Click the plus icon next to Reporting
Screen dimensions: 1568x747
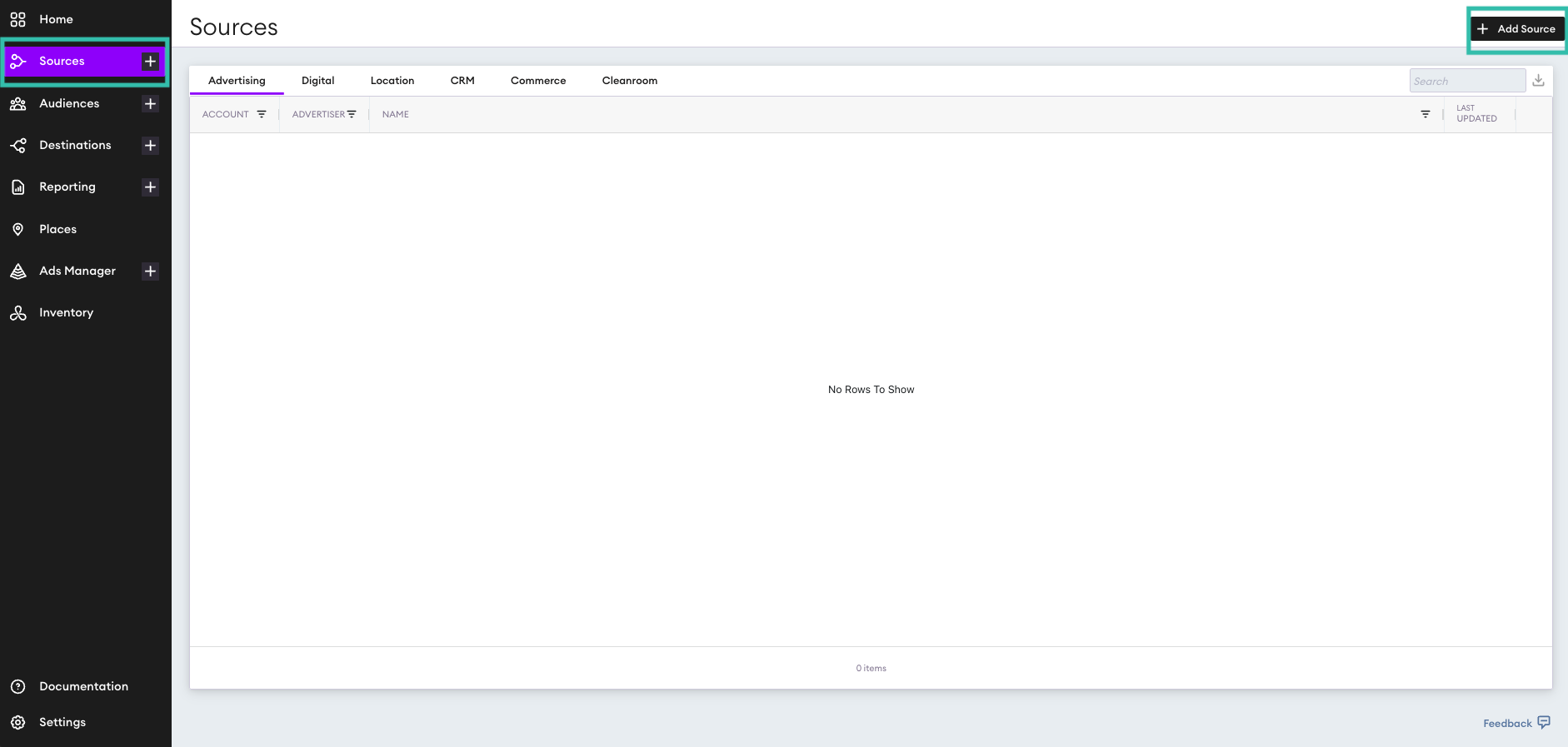click(x=150, y=187)
